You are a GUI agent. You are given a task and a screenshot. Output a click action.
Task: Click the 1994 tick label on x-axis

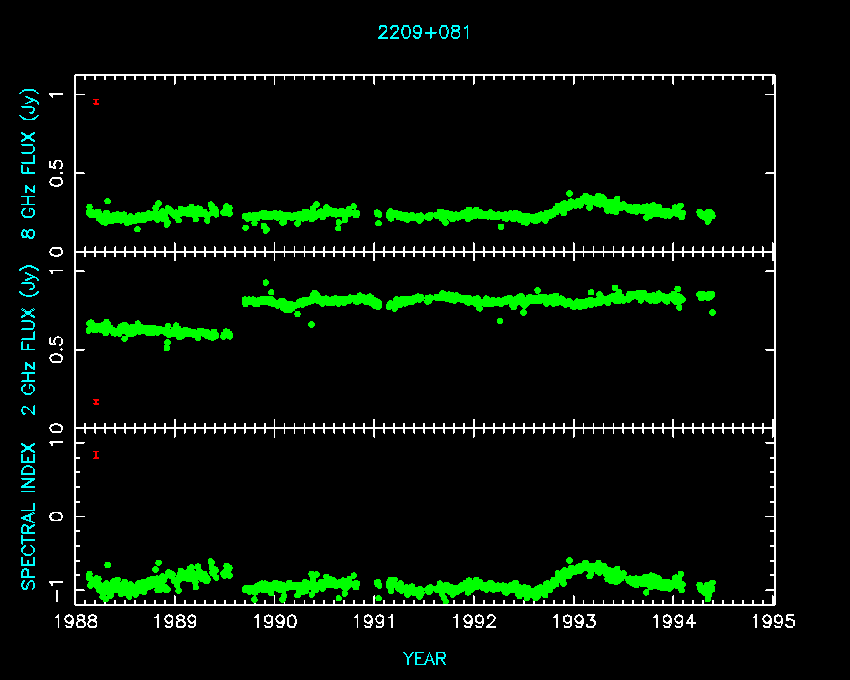pyautogui.click(x=675, y=622)
